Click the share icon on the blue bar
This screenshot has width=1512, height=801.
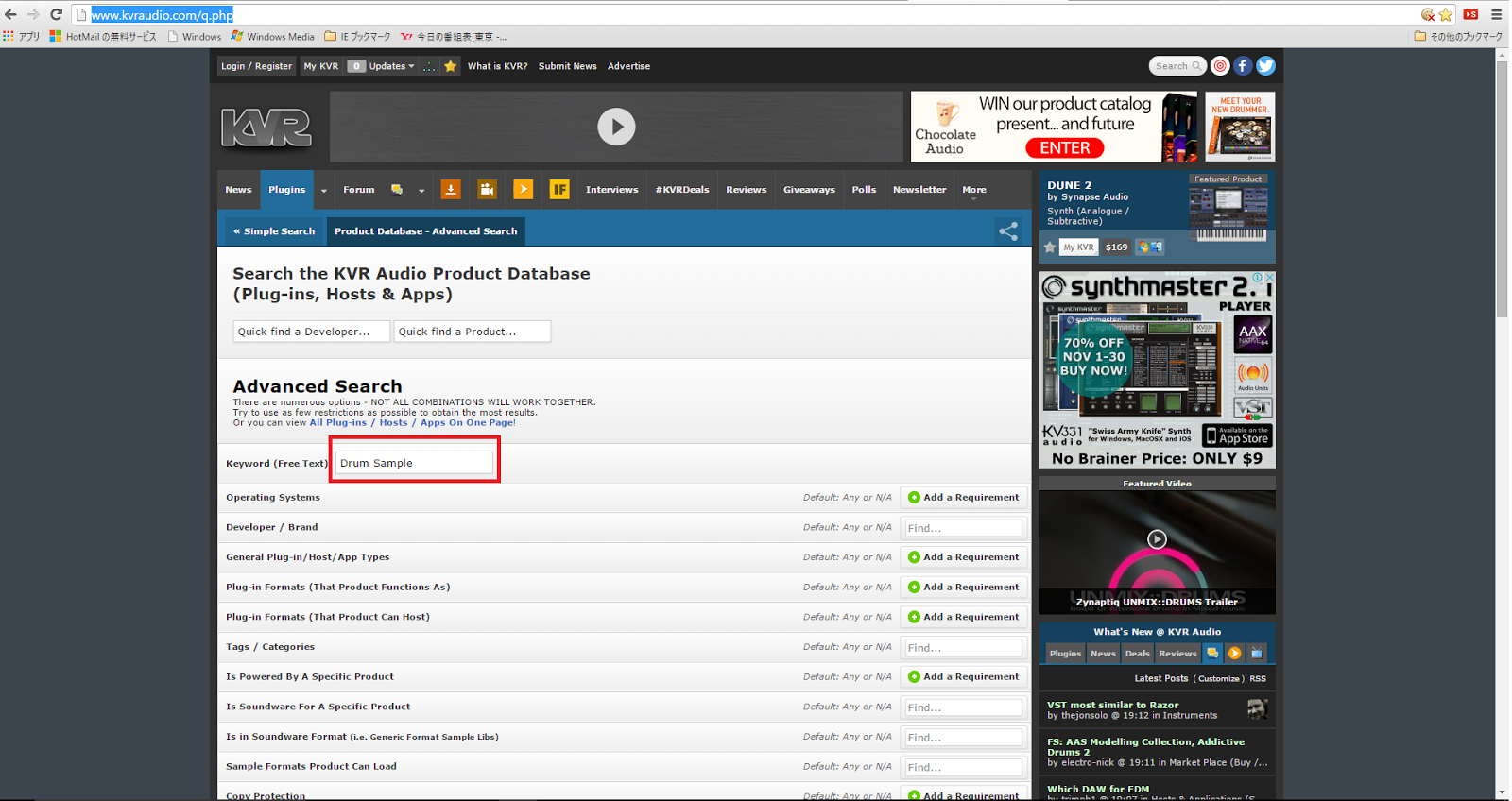coord(1008,231)
